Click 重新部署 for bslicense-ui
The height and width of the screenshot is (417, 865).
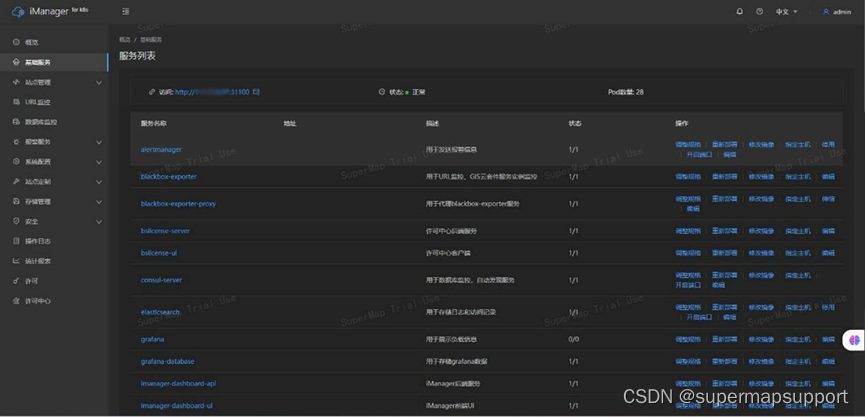[724, 253]
